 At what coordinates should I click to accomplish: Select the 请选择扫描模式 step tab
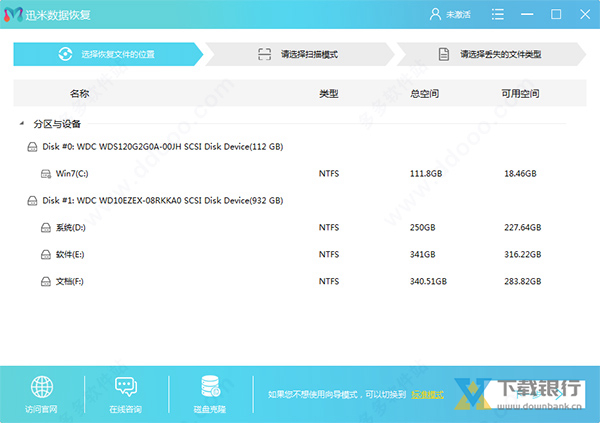[x=299, y=54]
